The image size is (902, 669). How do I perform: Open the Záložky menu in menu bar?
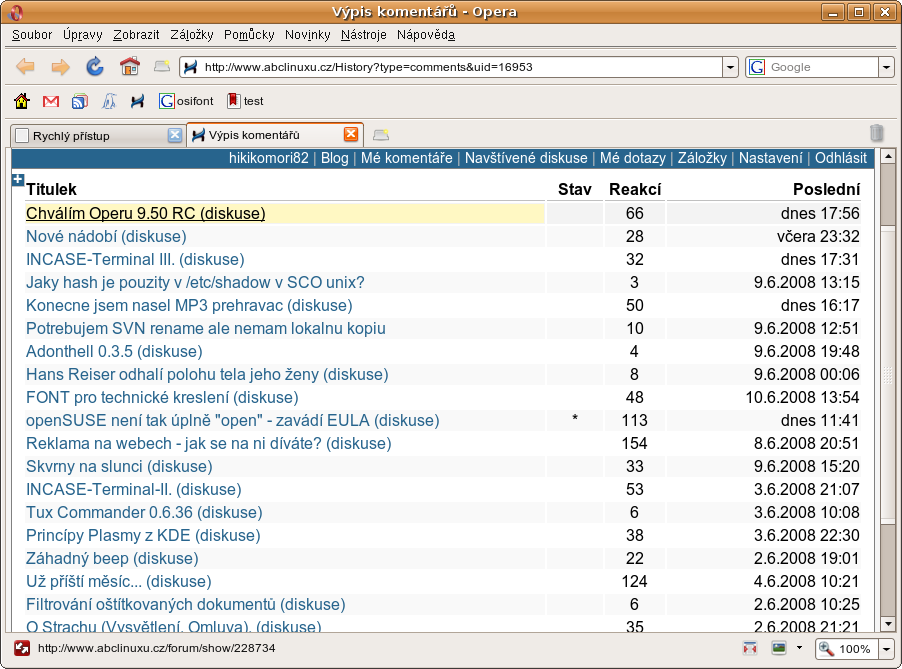click(x=191, y=34)
